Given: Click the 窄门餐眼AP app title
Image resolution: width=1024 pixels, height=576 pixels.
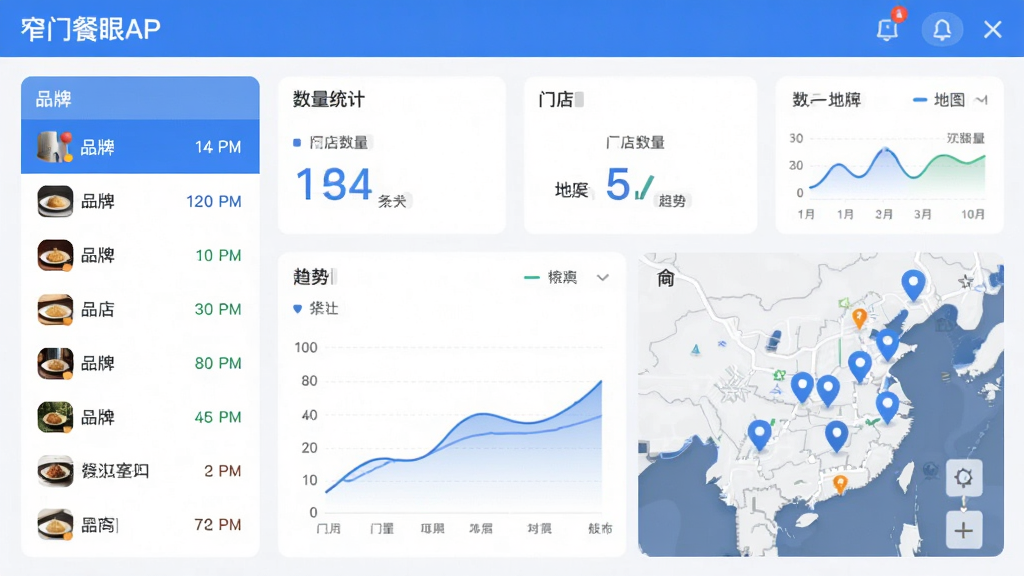Looking at the screenshot, I should (x=91, y=29).
